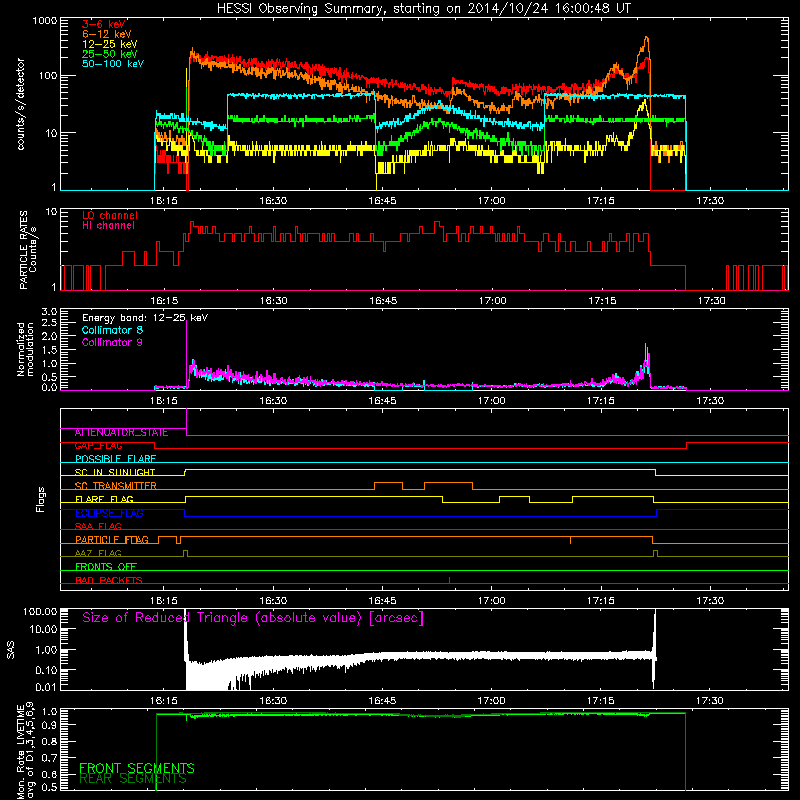The width and height of the screenshot is (800, 800).
Task: Select the FLARE_FLAG label
Action: tap(104, 499)
